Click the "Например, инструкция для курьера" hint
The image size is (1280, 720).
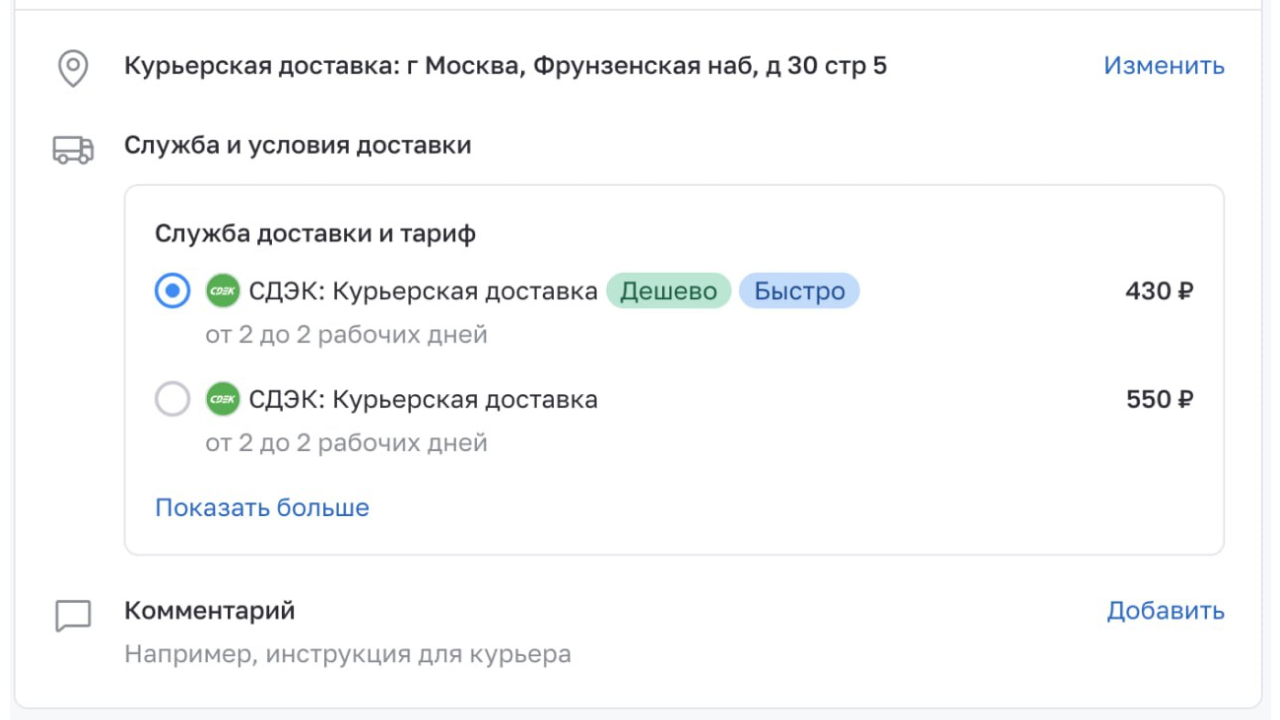coord(347,655)
